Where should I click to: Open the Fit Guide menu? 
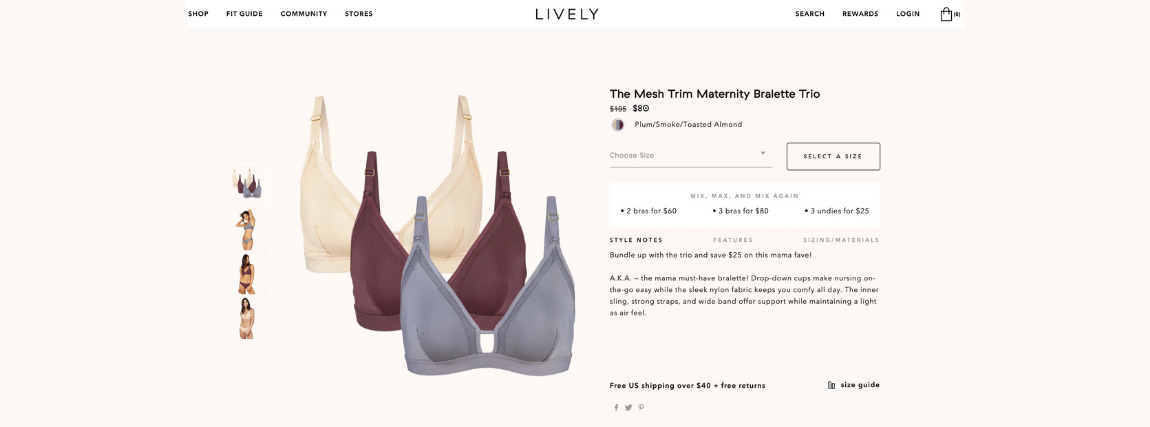pyautogui.click(x=244, y=14)
